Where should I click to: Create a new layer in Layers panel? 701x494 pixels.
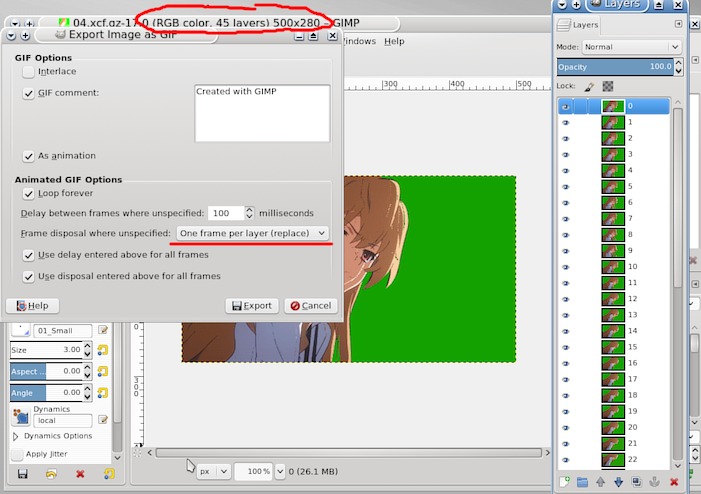click(x=564, y=482)
